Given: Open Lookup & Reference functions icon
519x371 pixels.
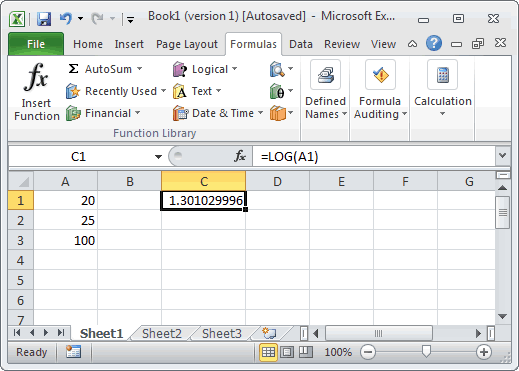Looking at the screenshot, I should (x=277, y=69).
